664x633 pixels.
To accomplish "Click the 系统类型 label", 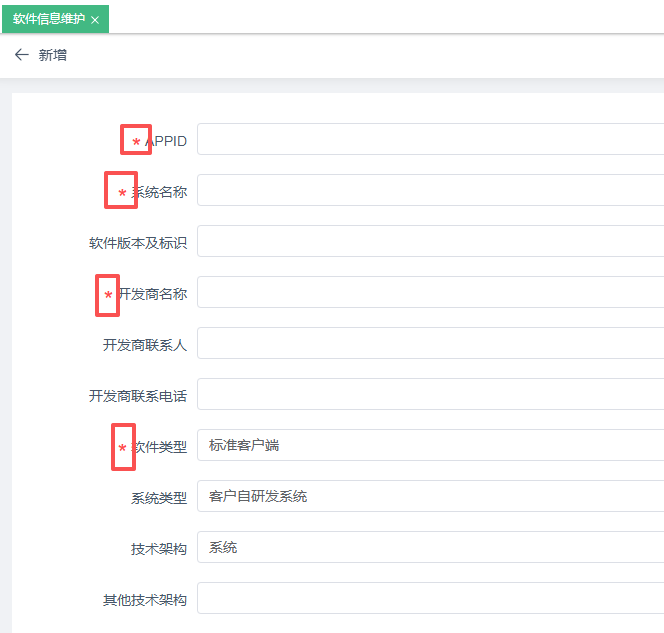I will tap(159, 498).
